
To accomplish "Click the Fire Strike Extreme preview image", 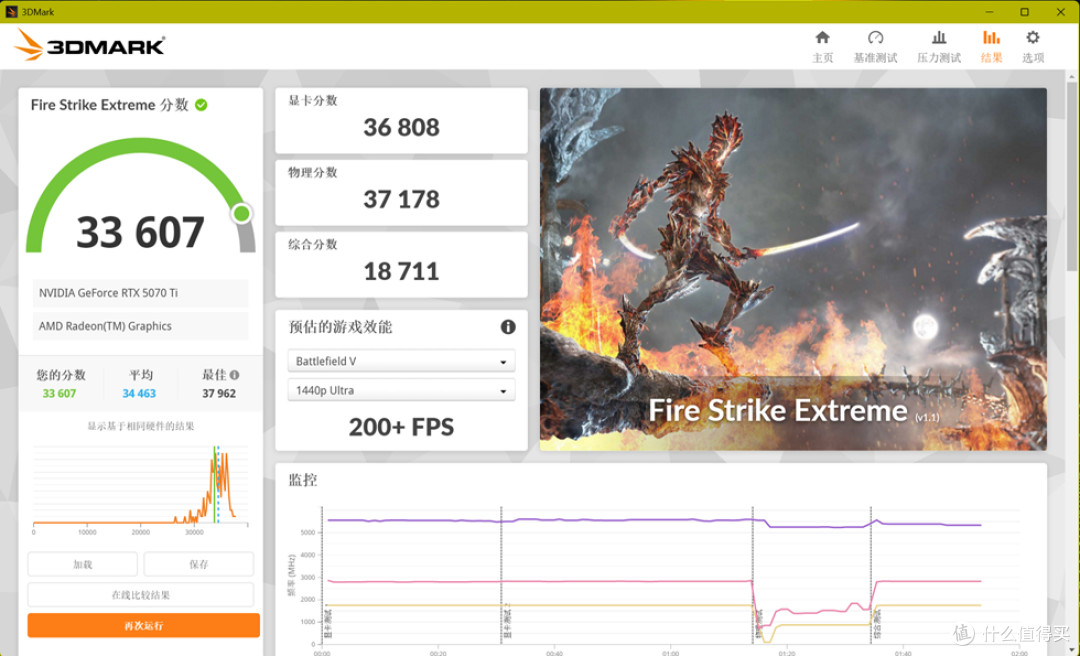I will (793, 269).
